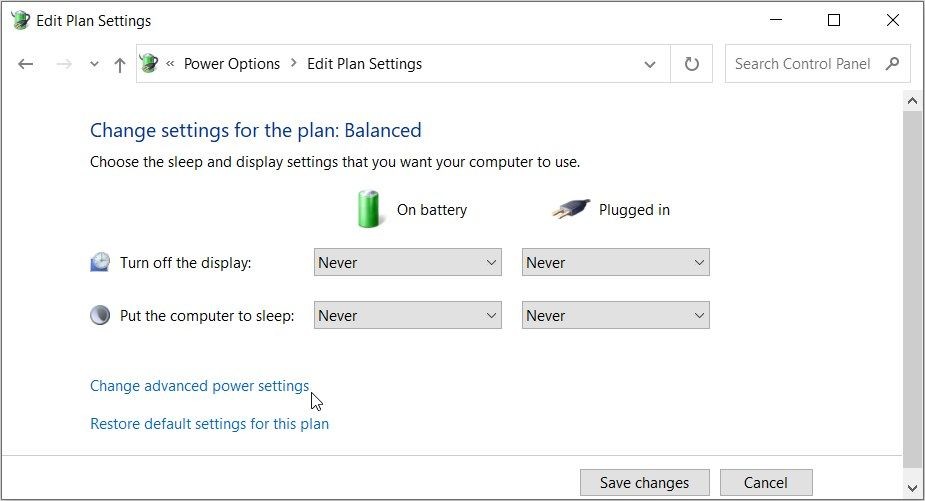Click the sleep moon icon

pos(100,315)
